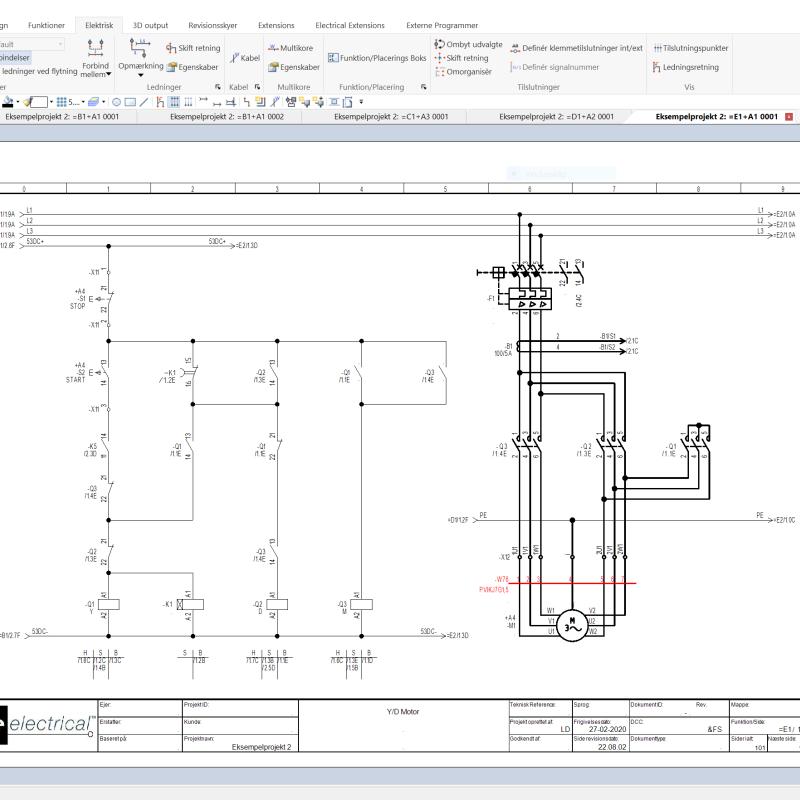800x800 pixels.
Task: Open the fill color dropdown arrow
Action: pos(18,102)
